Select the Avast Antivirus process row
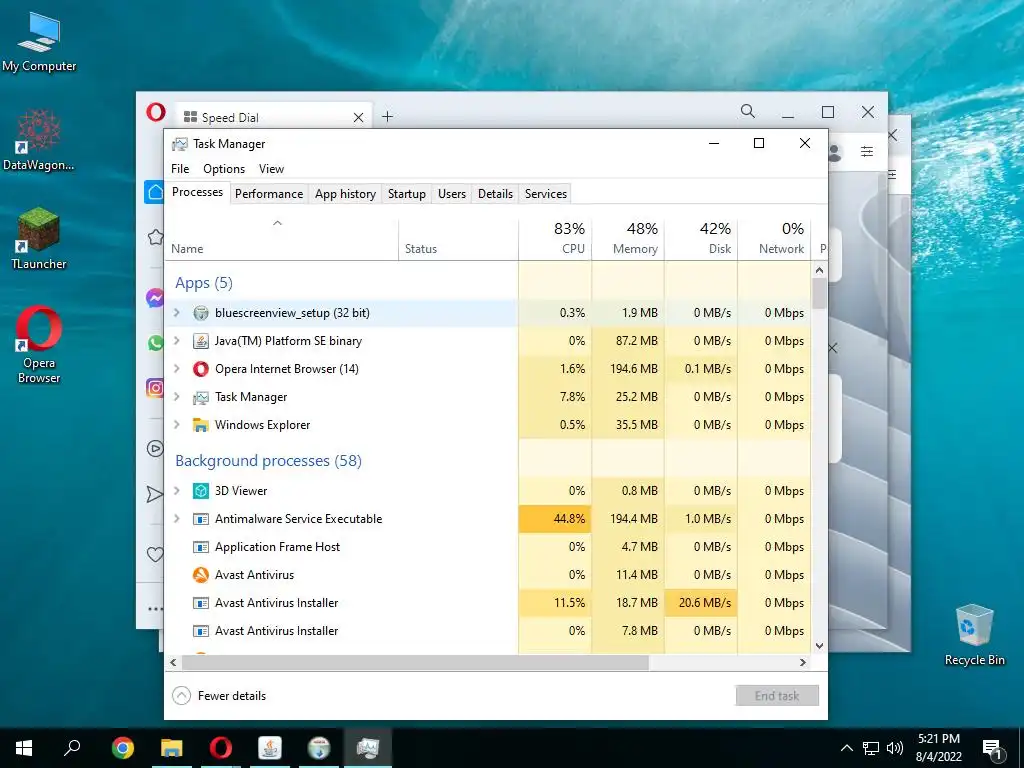This screenshot has width=1024, height=768. click(x=488, y=575)
